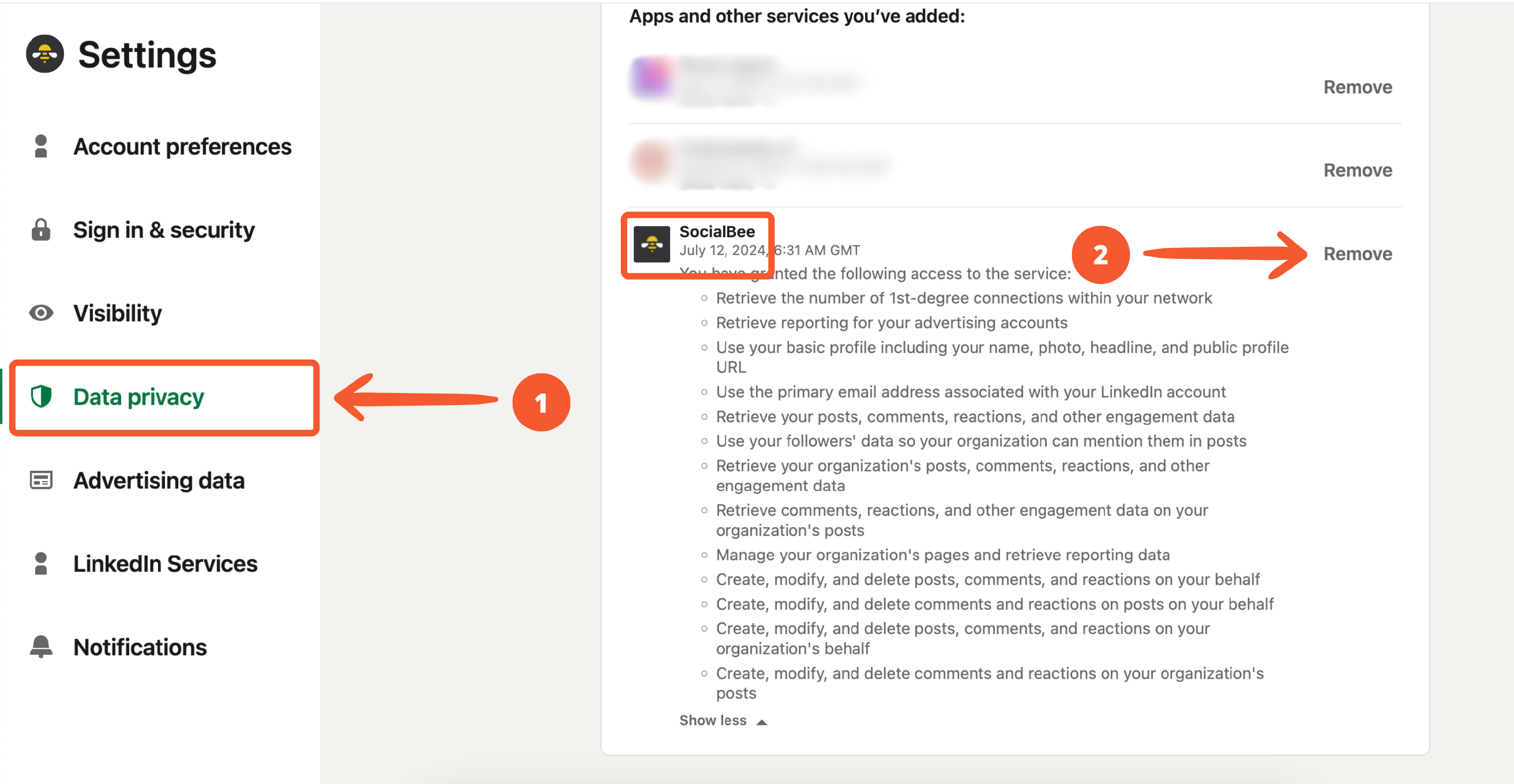
Task: Click the SocialBee service name
Action: click(x=717, y=232)
